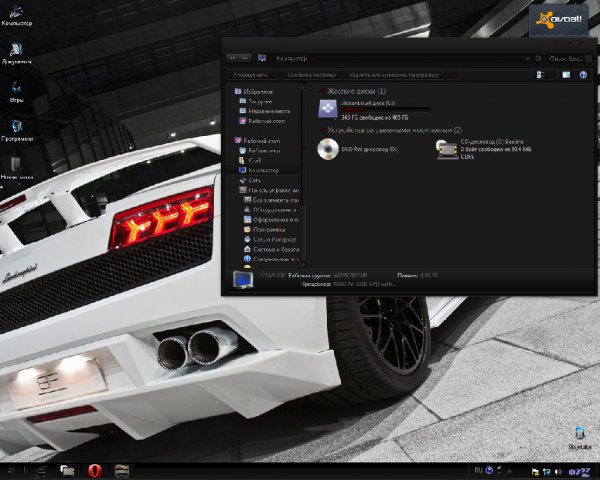Viewport: 600px width, 480px height.
Task: Click the computer icon in details pane
Action: point(243,280)
